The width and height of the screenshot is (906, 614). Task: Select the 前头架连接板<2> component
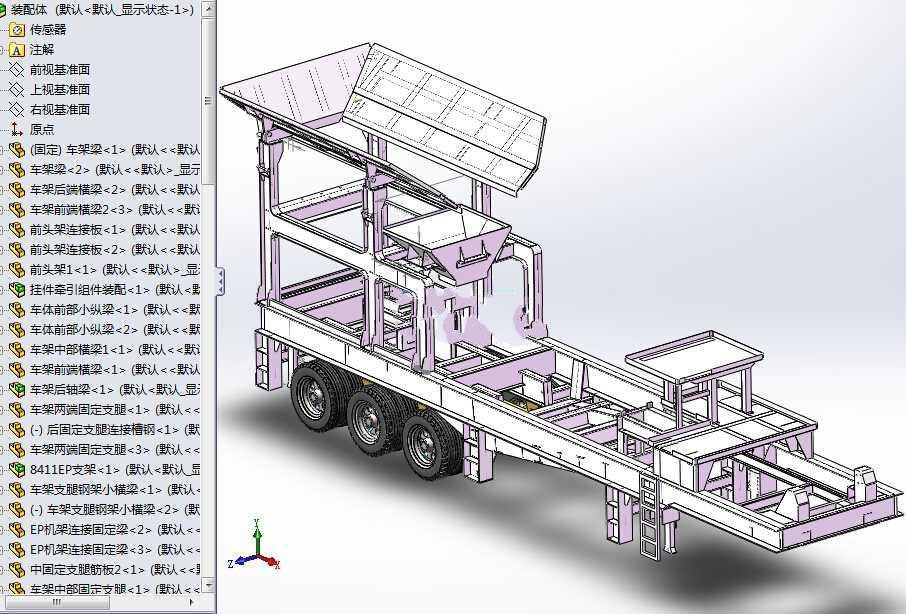click(x=105, y=250)
